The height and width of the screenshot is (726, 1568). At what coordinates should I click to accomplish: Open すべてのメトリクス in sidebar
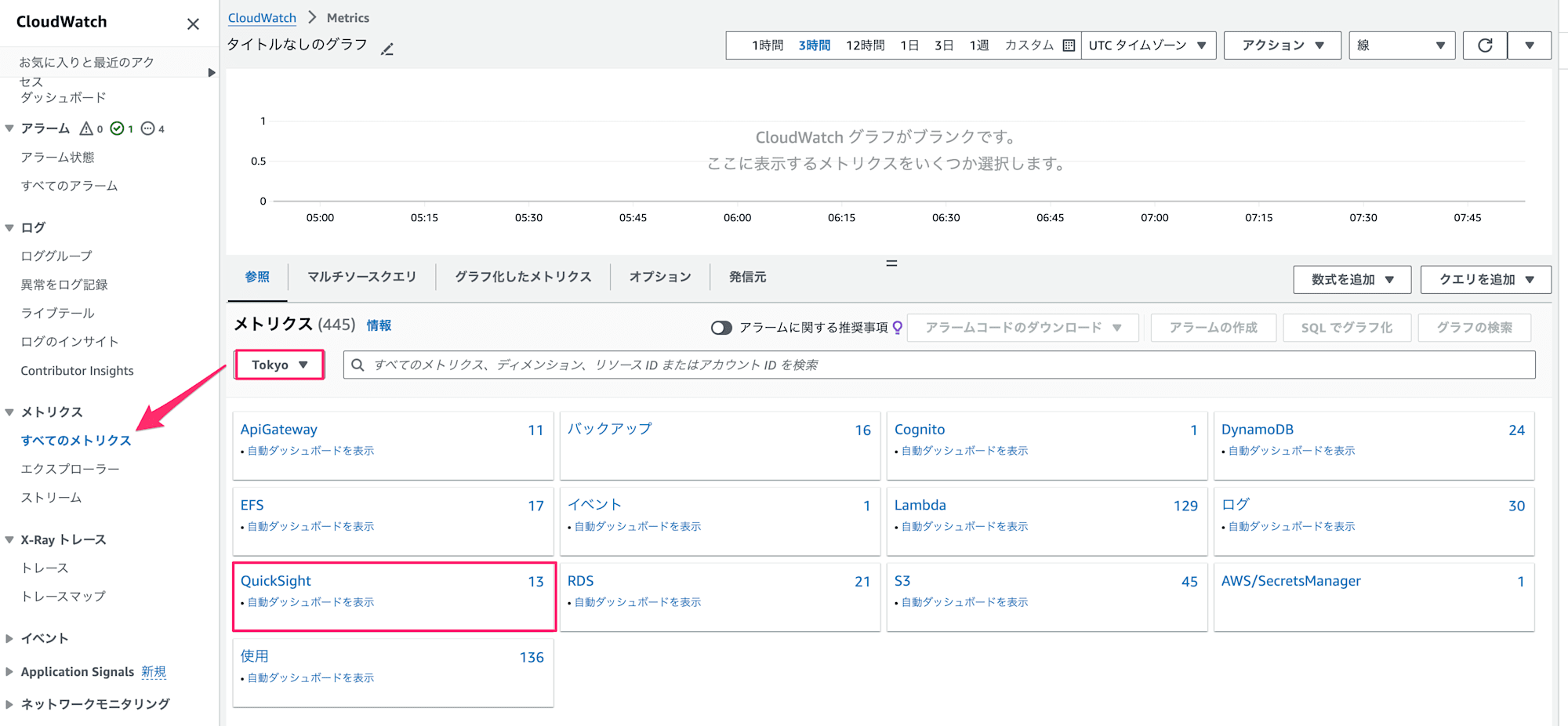pyautogui.click(x=76, y=441)
